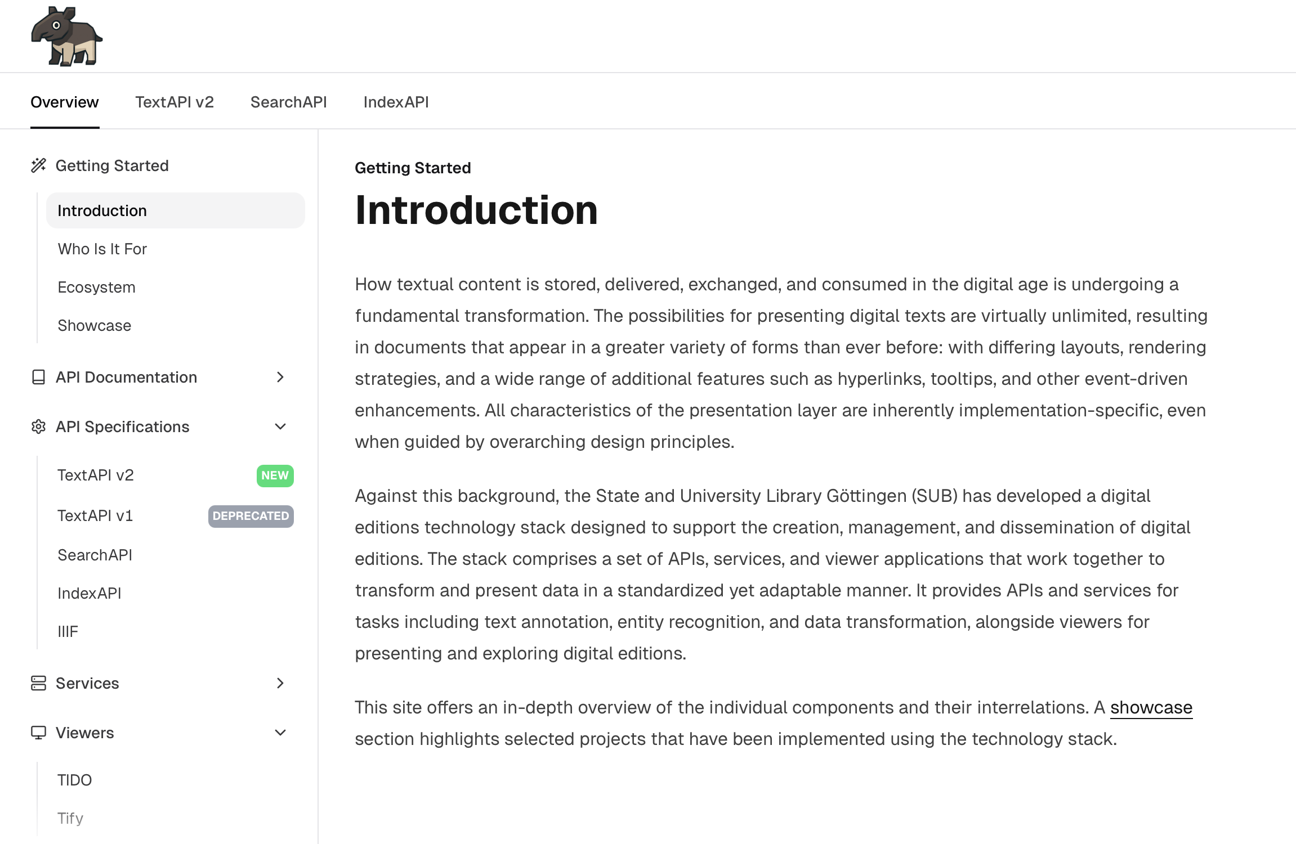Viewport: 1296px width, 844px height.
Task: Click the API Specifications gear icon
Action: pos(39,427)
